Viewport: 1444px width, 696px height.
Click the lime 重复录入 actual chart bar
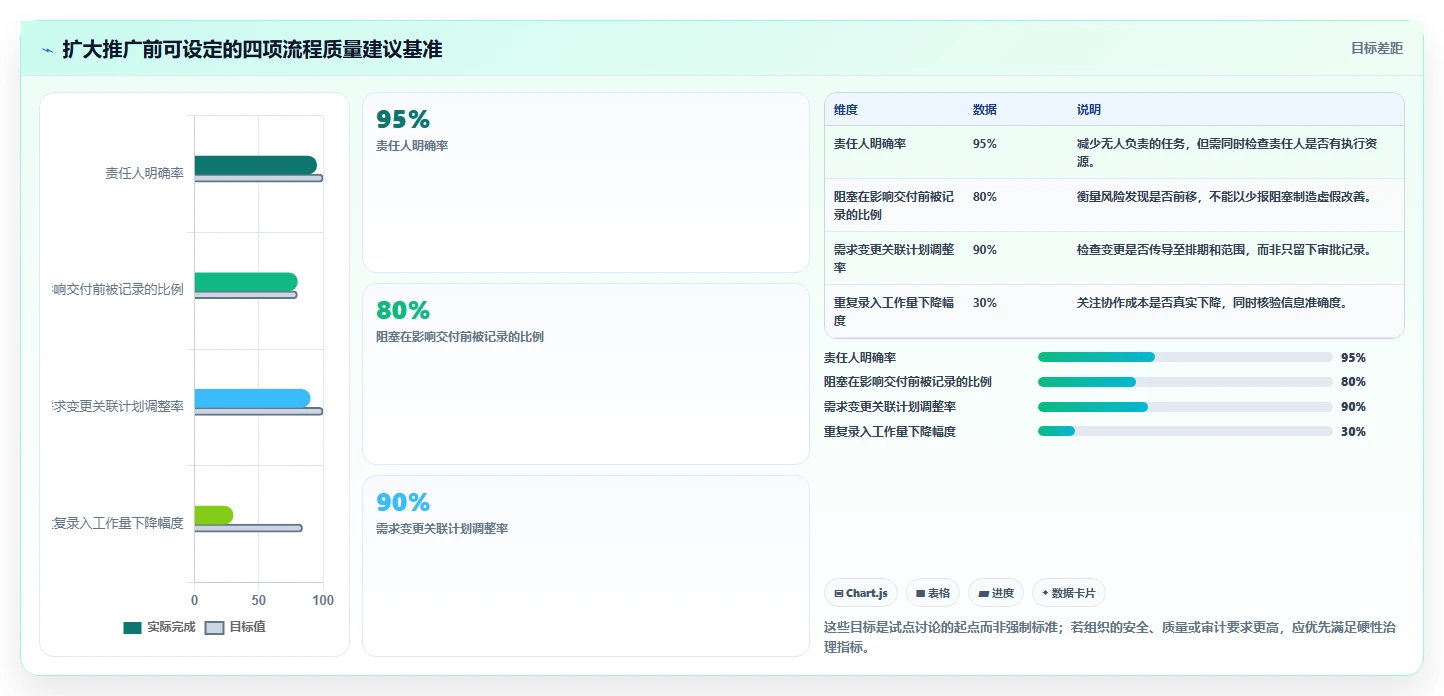click(214, 515)
